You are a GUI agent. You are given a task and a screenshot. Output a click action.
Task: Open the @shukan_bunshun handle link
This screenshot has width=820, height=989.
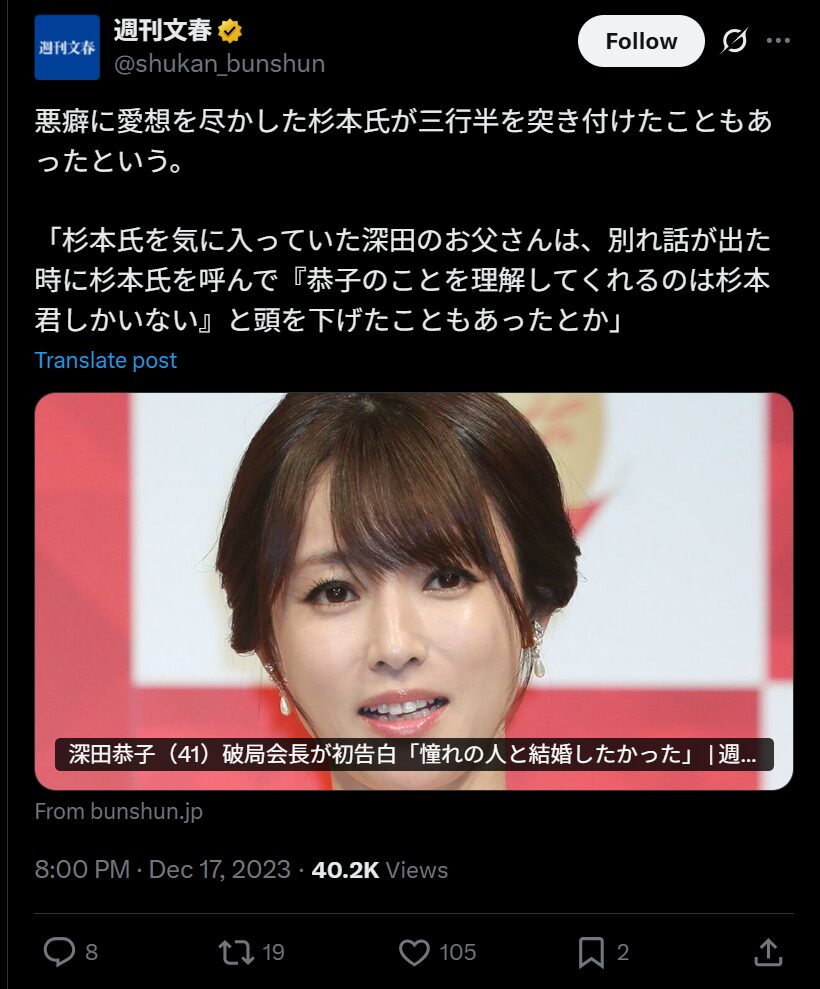click(219, 64)
